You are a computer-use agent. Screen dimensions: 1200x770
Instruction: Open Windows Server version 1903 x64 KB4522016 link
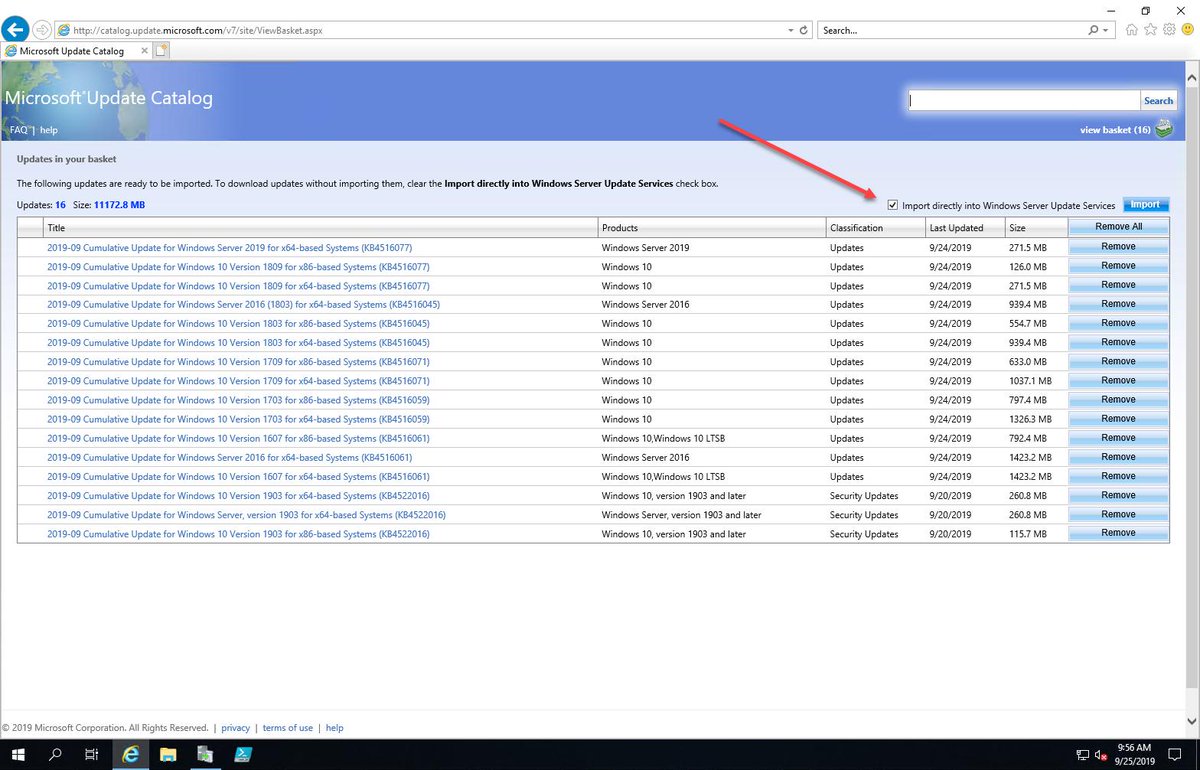[x=246, y=515]
